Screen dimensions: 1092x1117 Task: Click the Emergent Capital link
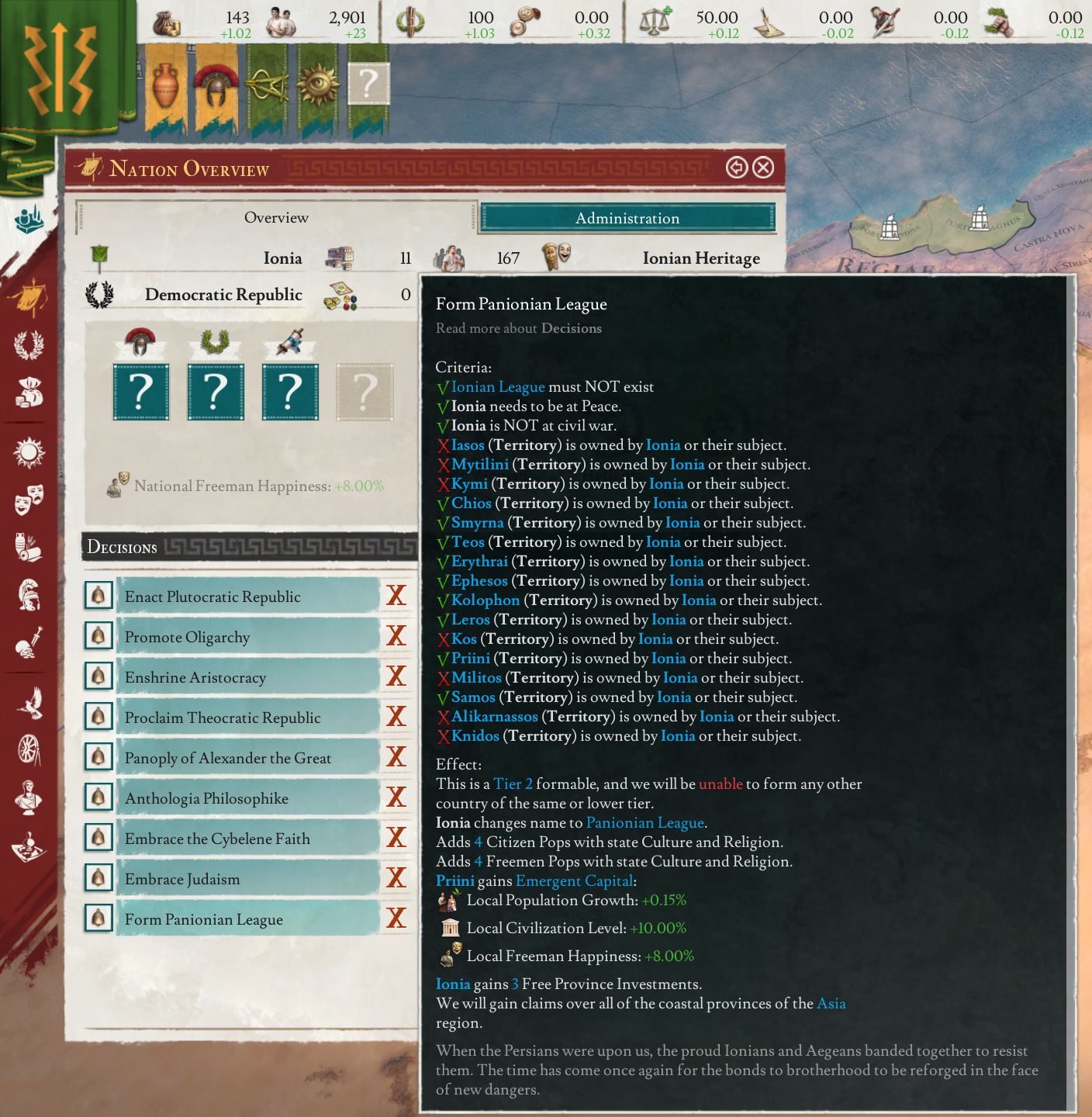click(x=574, y=880)
